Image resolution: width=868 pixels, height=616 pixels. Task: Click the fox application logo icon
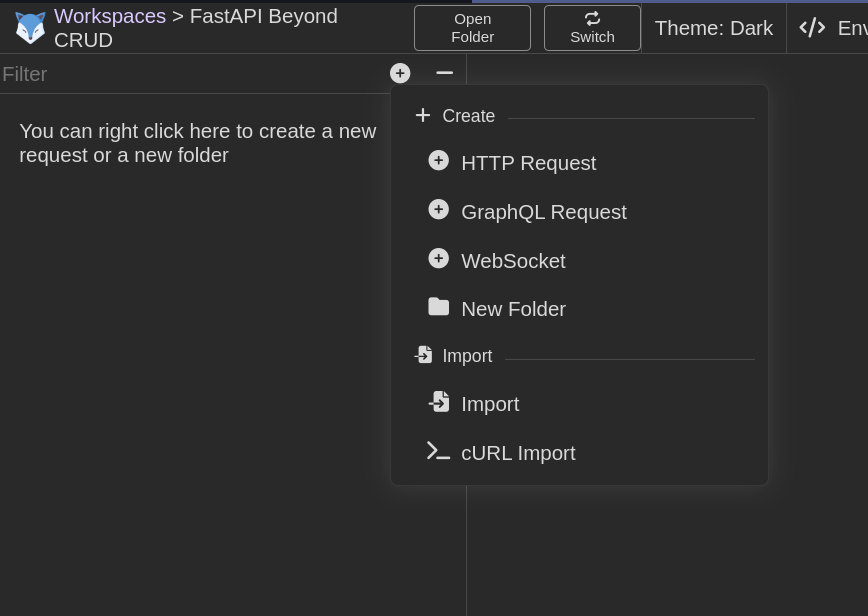[30, 27]
